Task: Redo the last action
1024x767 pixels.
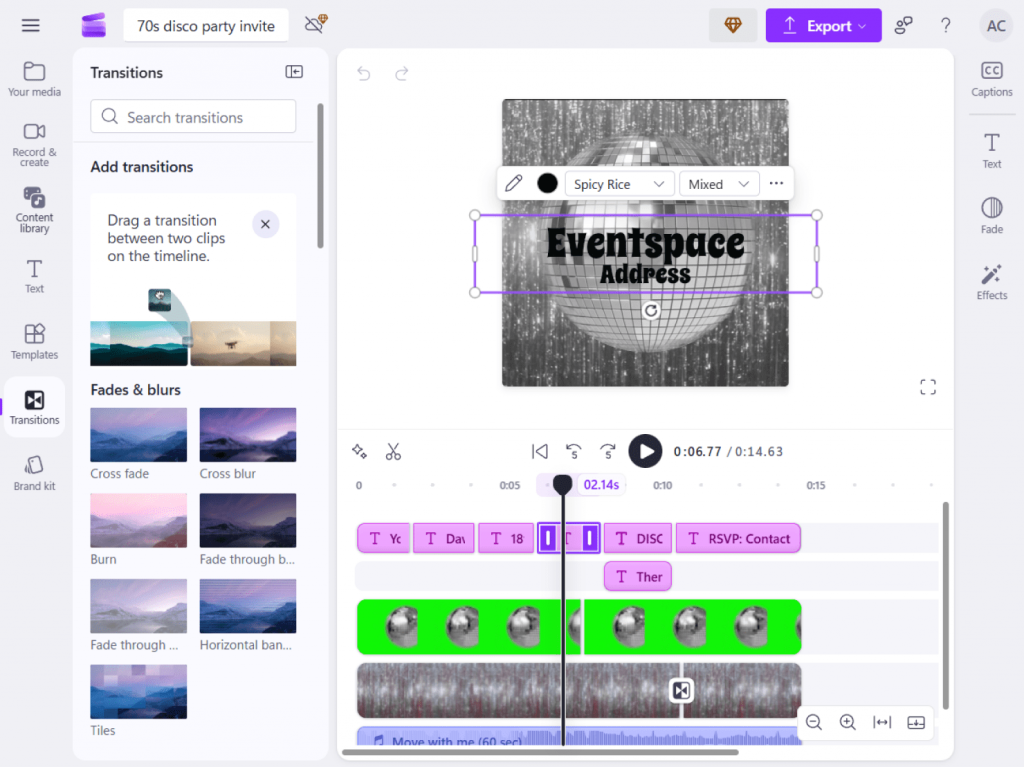Action: pos(402,73)
